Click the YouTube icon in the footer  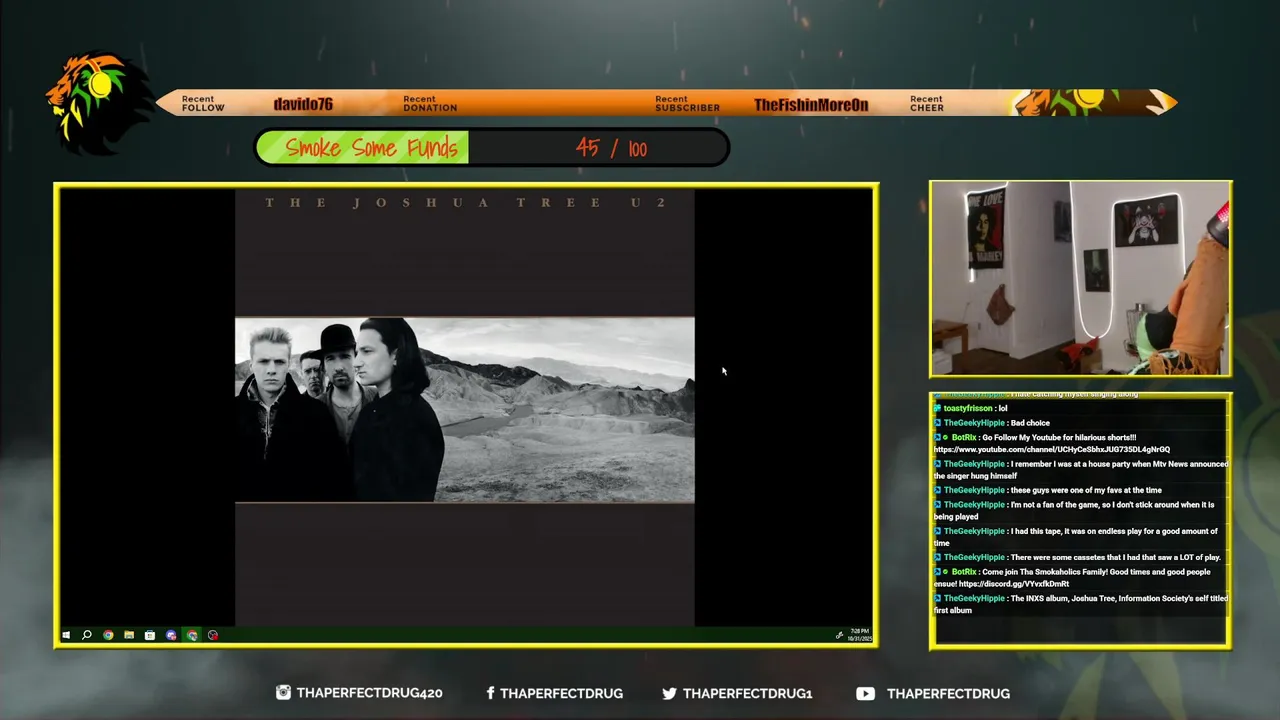(x=865, y=693)
